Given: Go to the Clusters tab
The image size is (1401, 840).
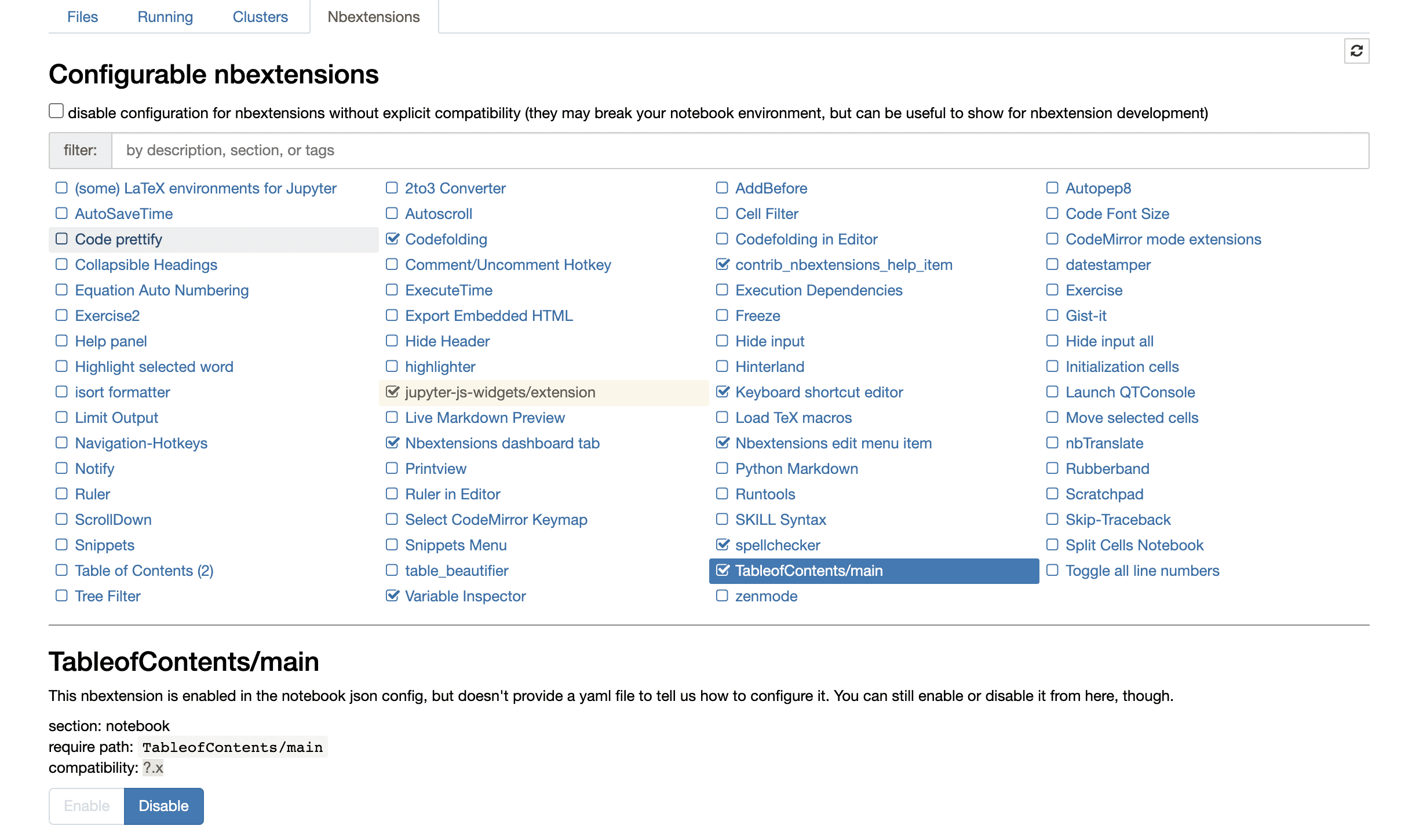Looking at the screenshot, I should point(260,17).
